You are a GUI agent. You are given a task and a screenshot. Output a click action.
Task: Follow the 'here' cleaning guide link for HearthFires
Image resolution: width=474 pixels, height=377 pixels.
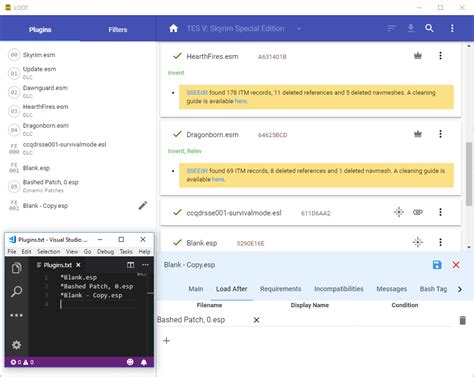pos(240,101)
